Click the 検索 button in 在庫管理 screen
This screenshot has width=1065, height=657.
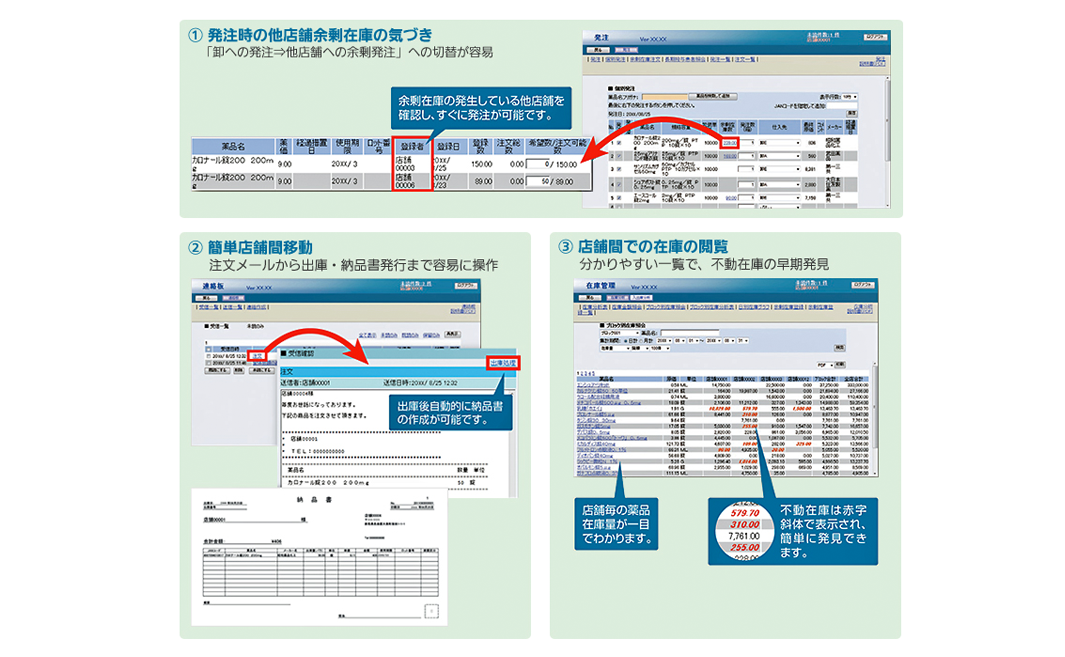841,347
